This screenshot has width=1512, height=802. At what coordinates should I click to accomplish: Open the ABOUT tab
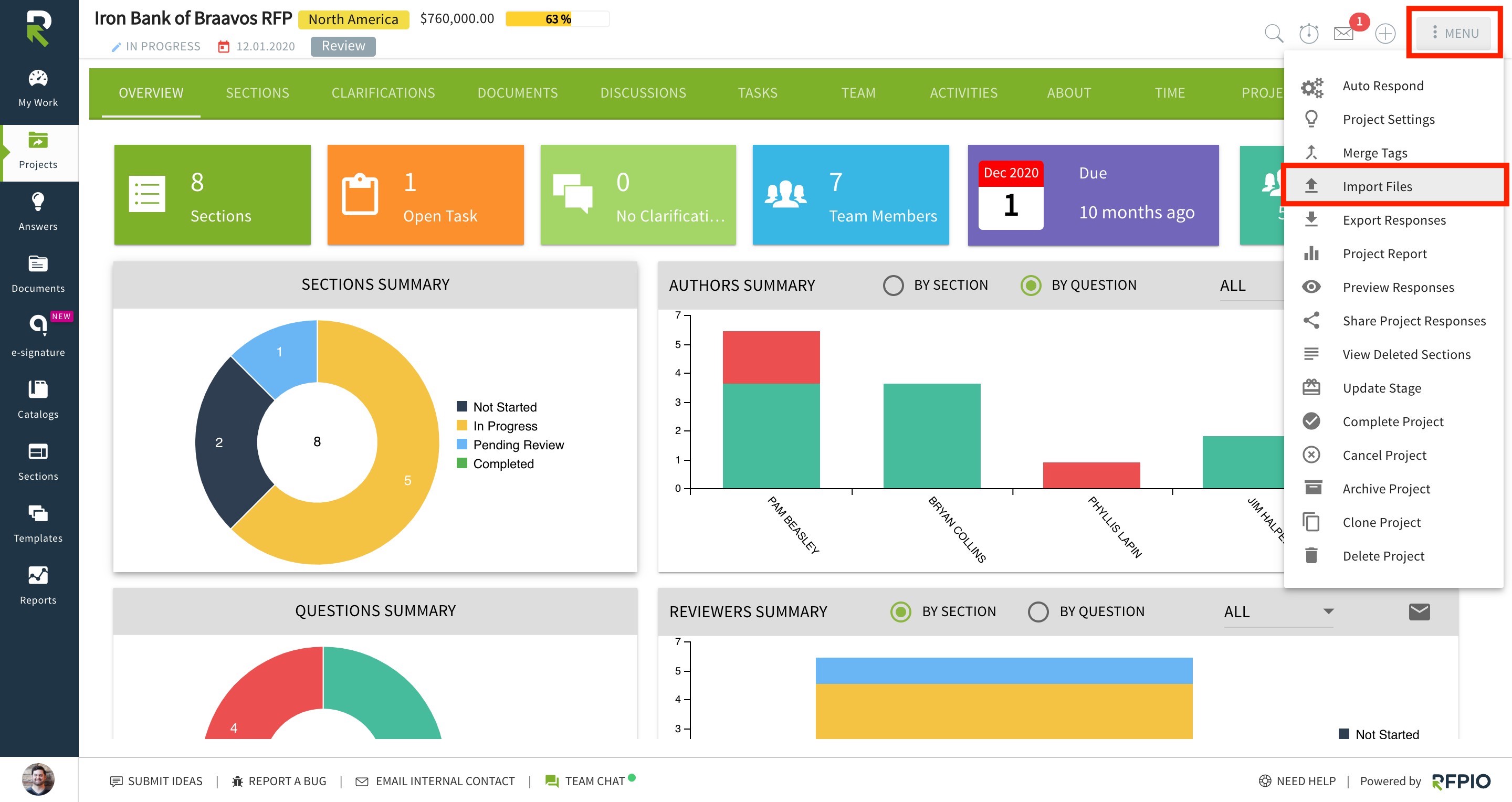click(1068, 93)
